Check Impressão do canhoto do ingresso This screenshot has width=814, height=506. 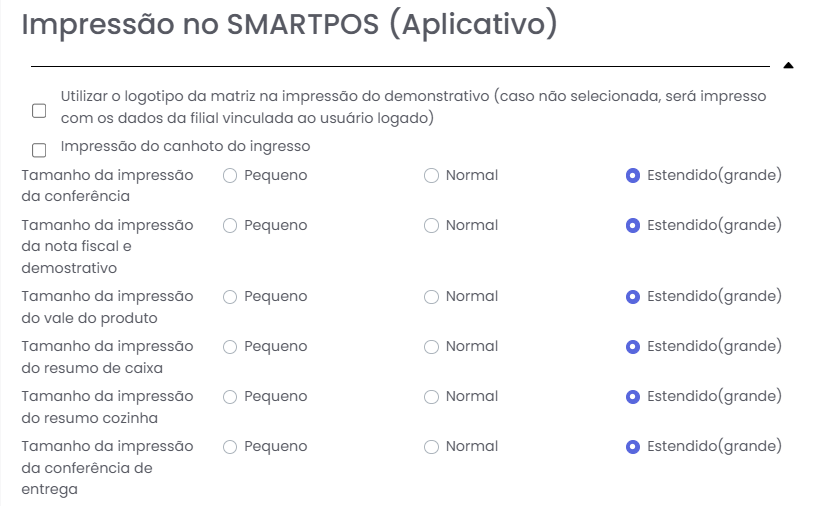(x=39, y=150)
